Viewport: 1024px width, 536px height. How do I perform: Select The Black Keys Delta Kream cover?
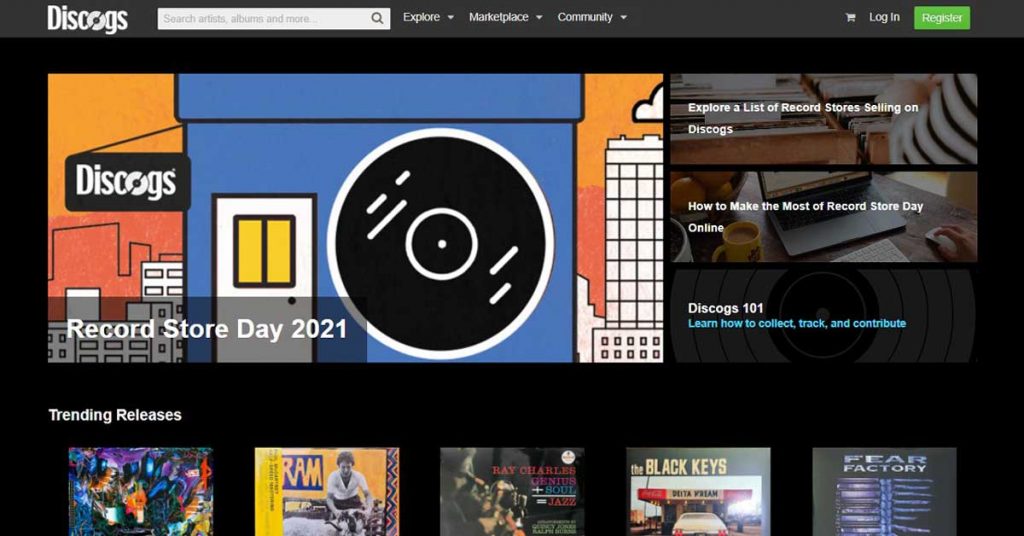pyautogui.click(x=698, y=491)
